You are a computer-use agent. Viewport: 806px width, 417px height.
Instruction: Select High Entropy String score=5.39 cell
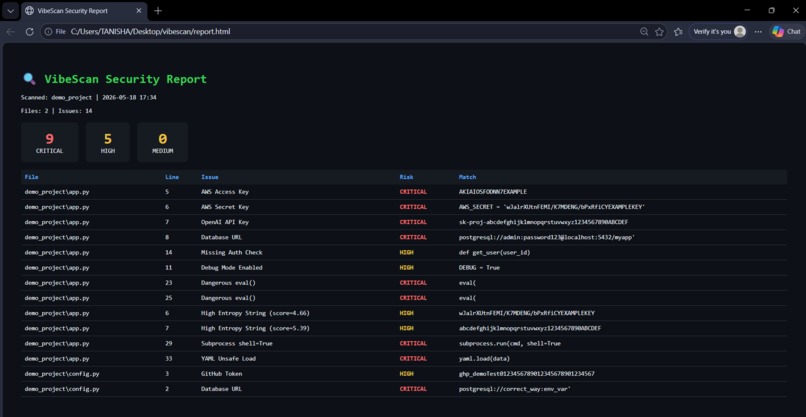[255, 328]
